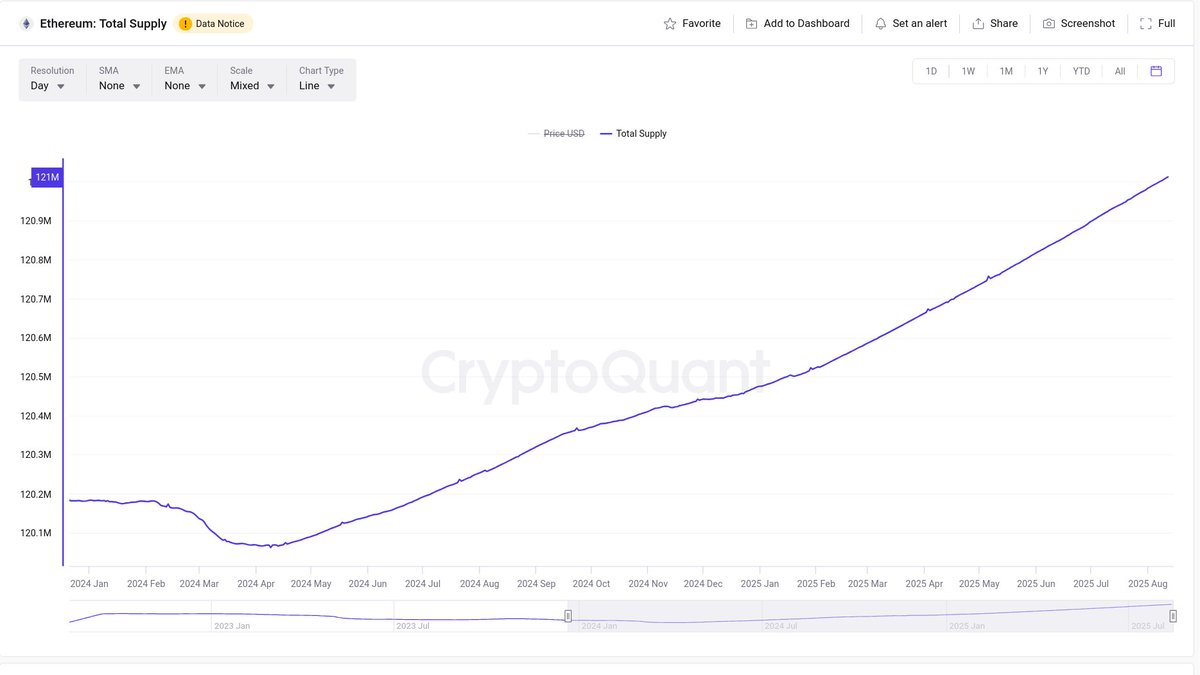Select the YTD time range
Screen dimensions: 1200x675
(x=1081, y=71)
